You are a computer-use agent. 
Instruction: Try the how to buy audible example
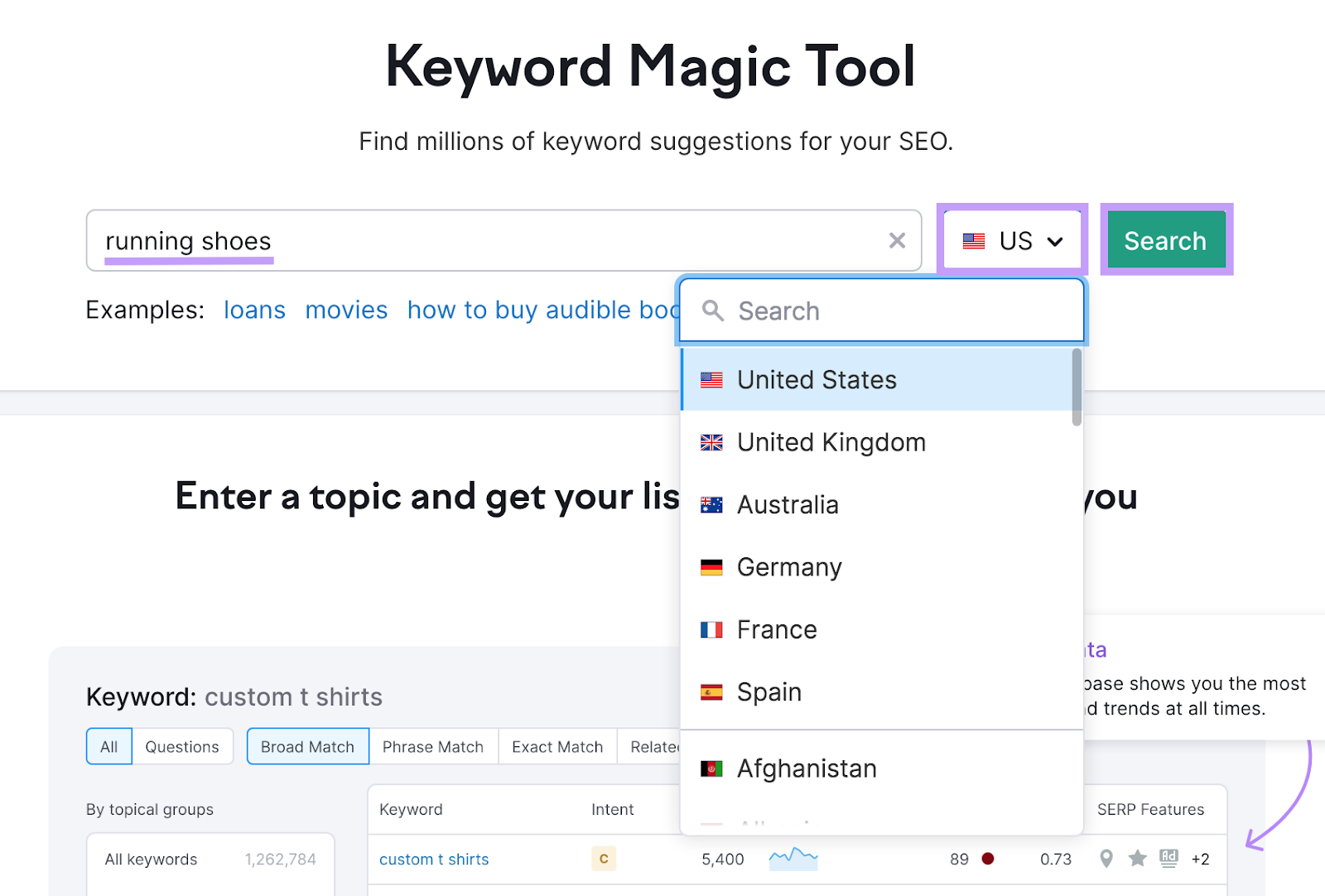543,310
